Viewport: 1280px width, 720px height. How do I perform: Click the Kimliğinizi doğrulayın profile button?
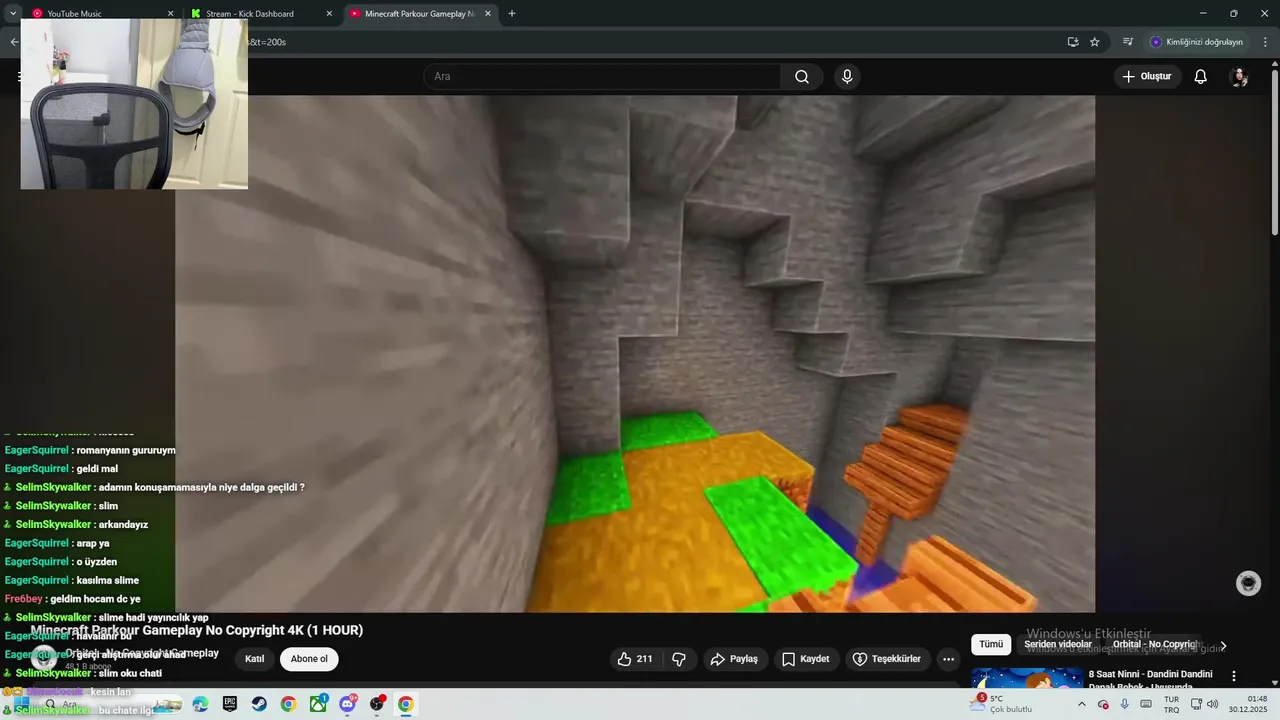tap(1197, 42)
